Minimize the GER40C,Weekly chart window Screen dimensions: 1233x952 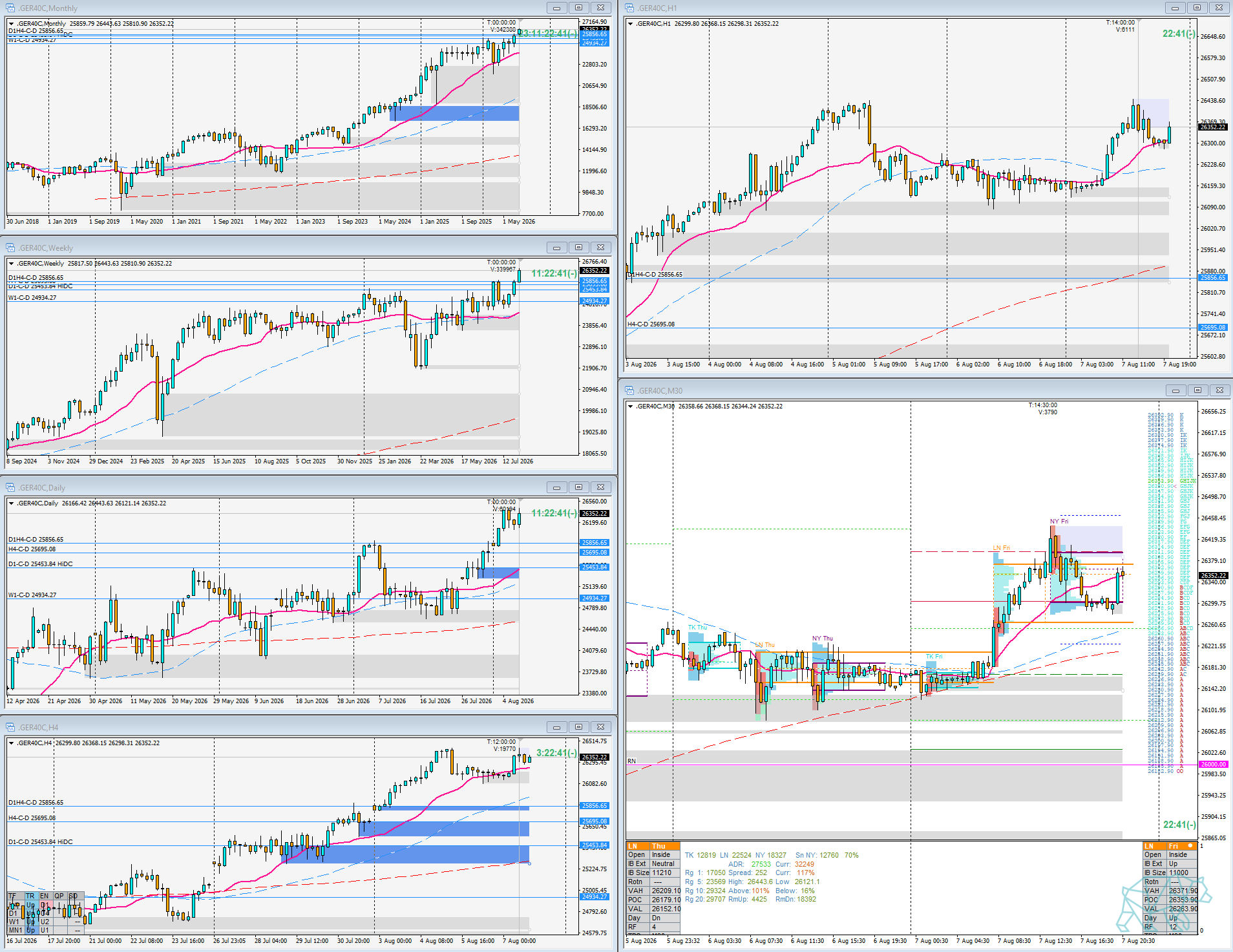click(556, 248)
